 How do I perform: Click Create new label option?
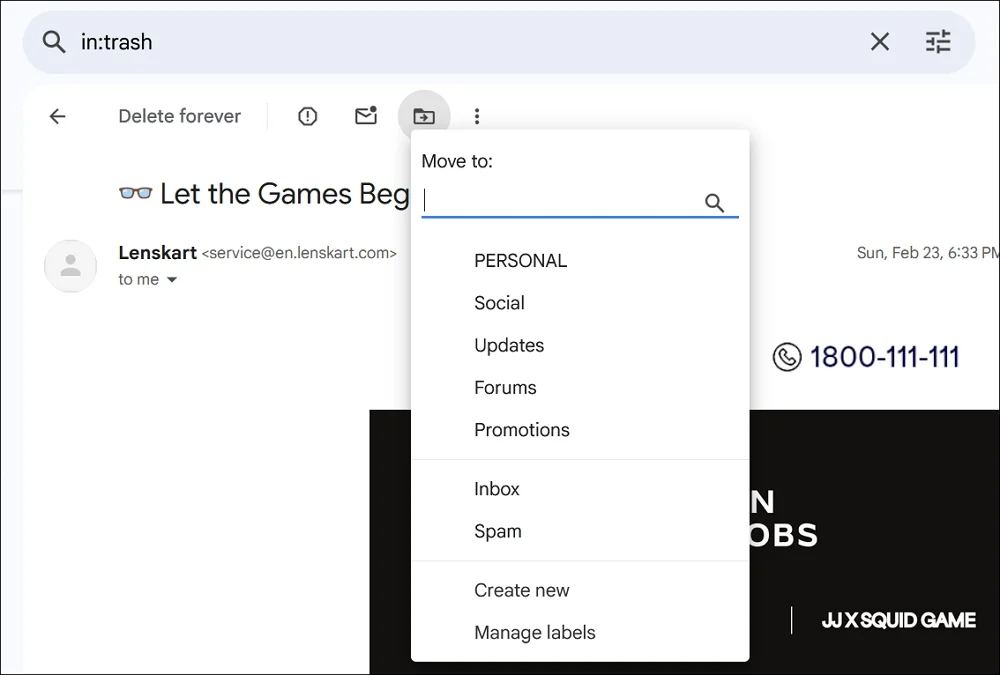point(522,590)
